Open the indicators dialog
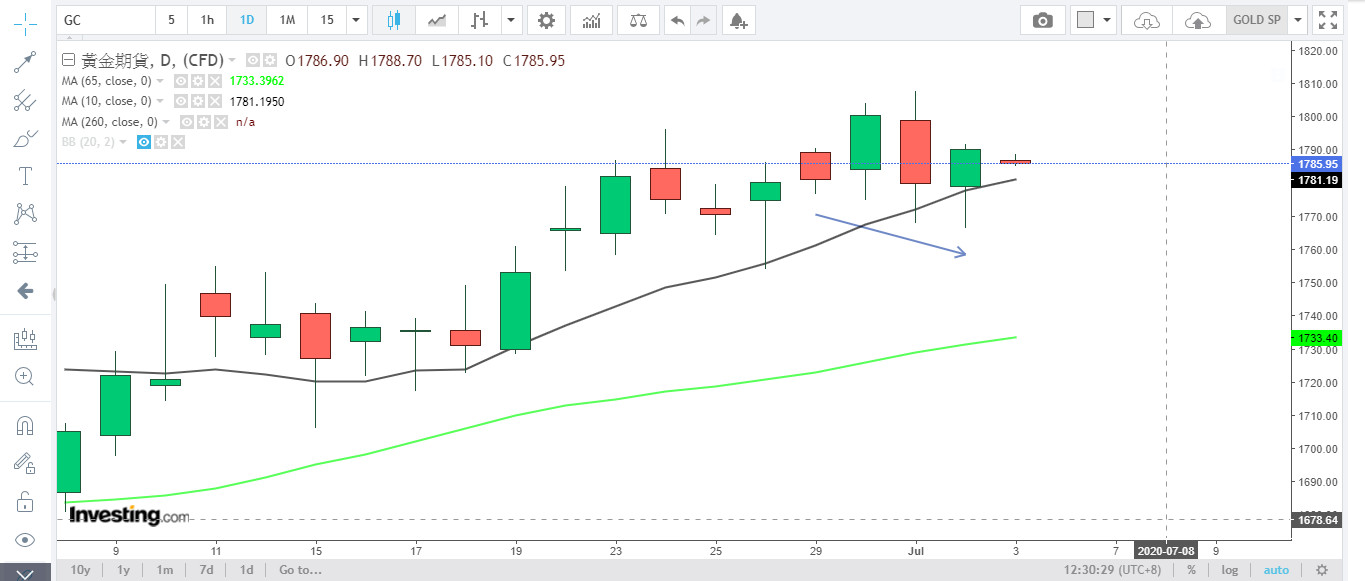 coord(591,20)
